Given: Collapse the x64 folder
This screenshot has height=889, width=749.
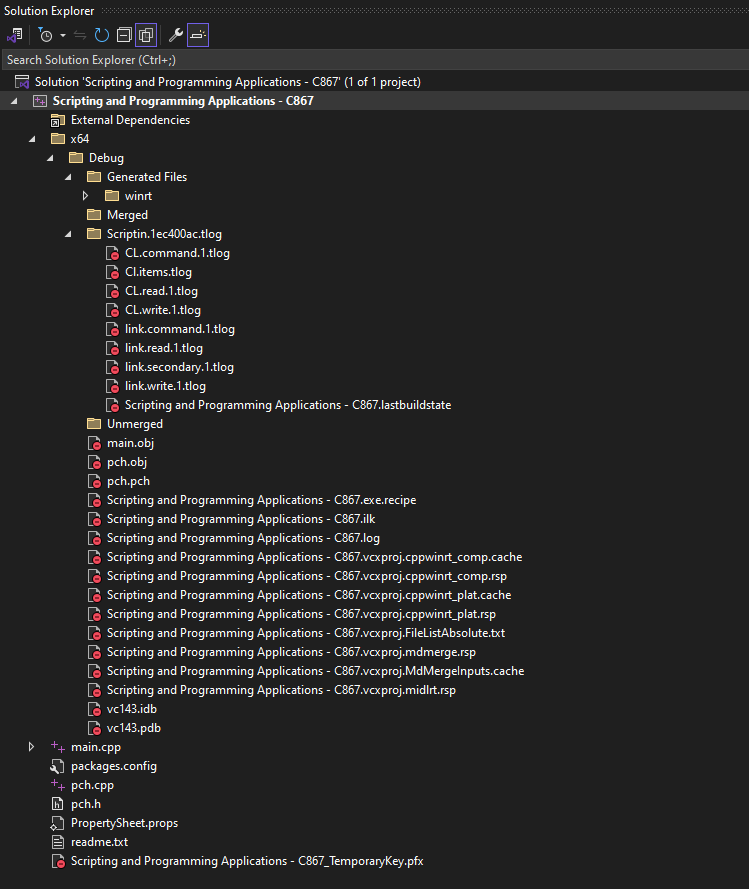Looking at the screenshot, I should click(32, 139).
